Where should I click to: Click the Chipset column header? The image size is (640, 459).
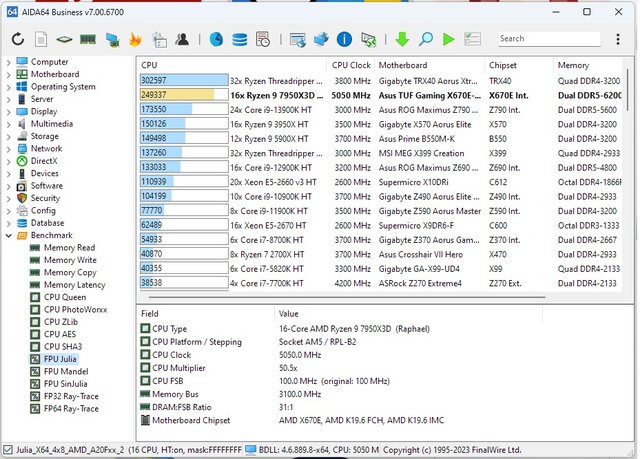point(503,65)
